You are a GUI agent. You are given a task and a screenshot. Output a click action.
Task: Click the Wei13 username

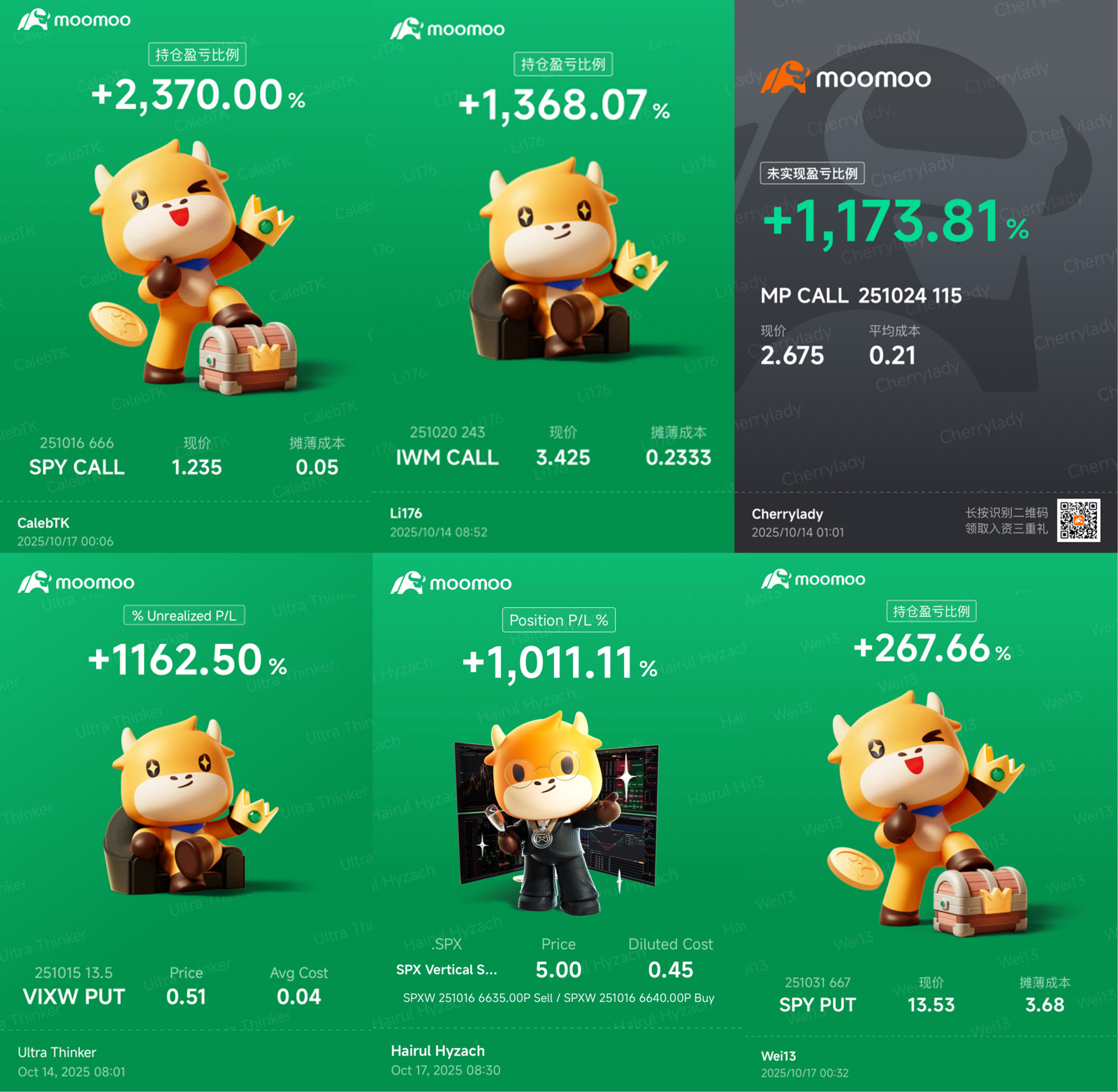(x=778, y=1056)
